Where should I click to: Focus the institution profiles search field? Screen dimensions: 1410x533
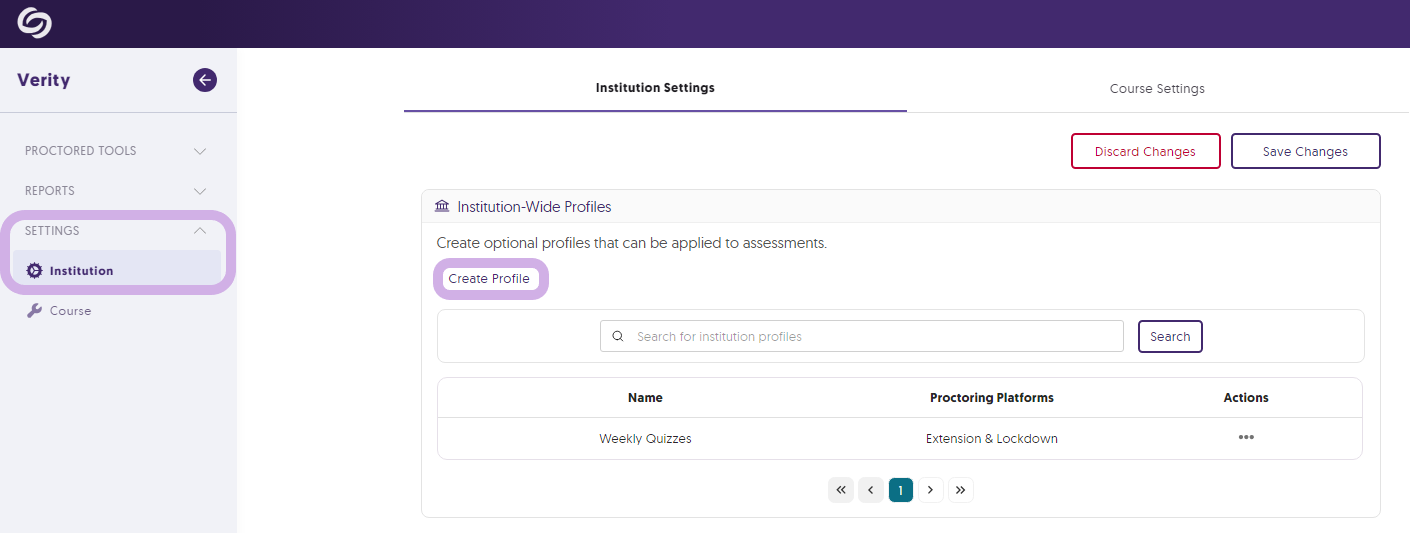point(862,336)
